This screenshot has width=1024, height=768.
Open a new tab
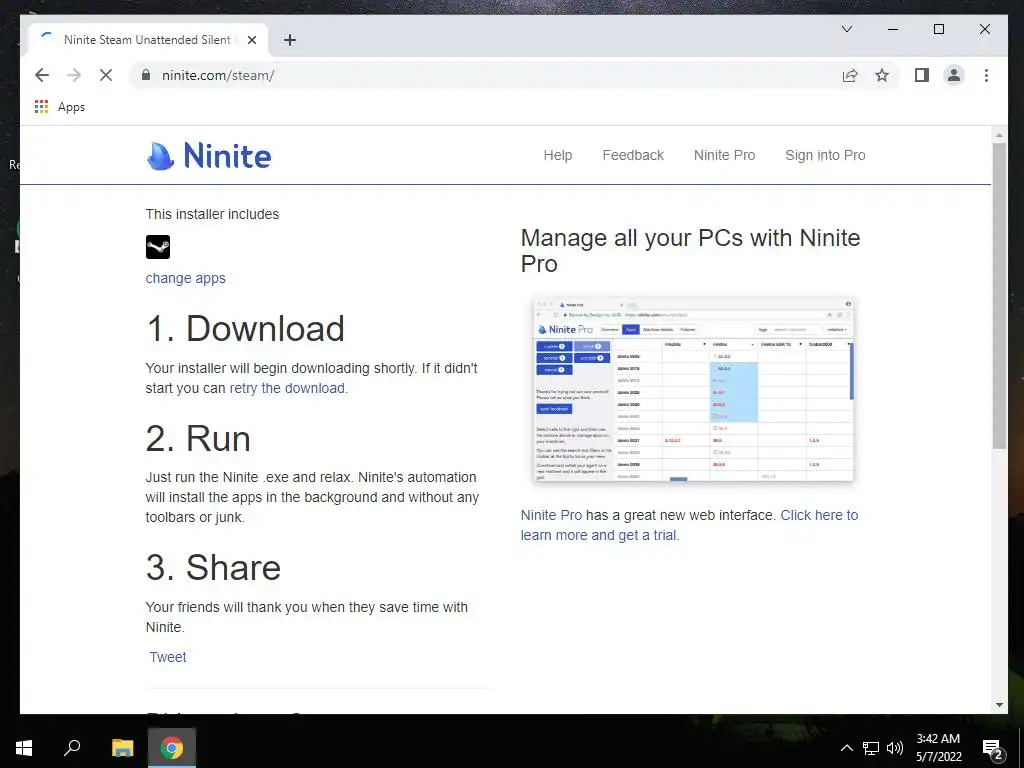click(290, 40)
